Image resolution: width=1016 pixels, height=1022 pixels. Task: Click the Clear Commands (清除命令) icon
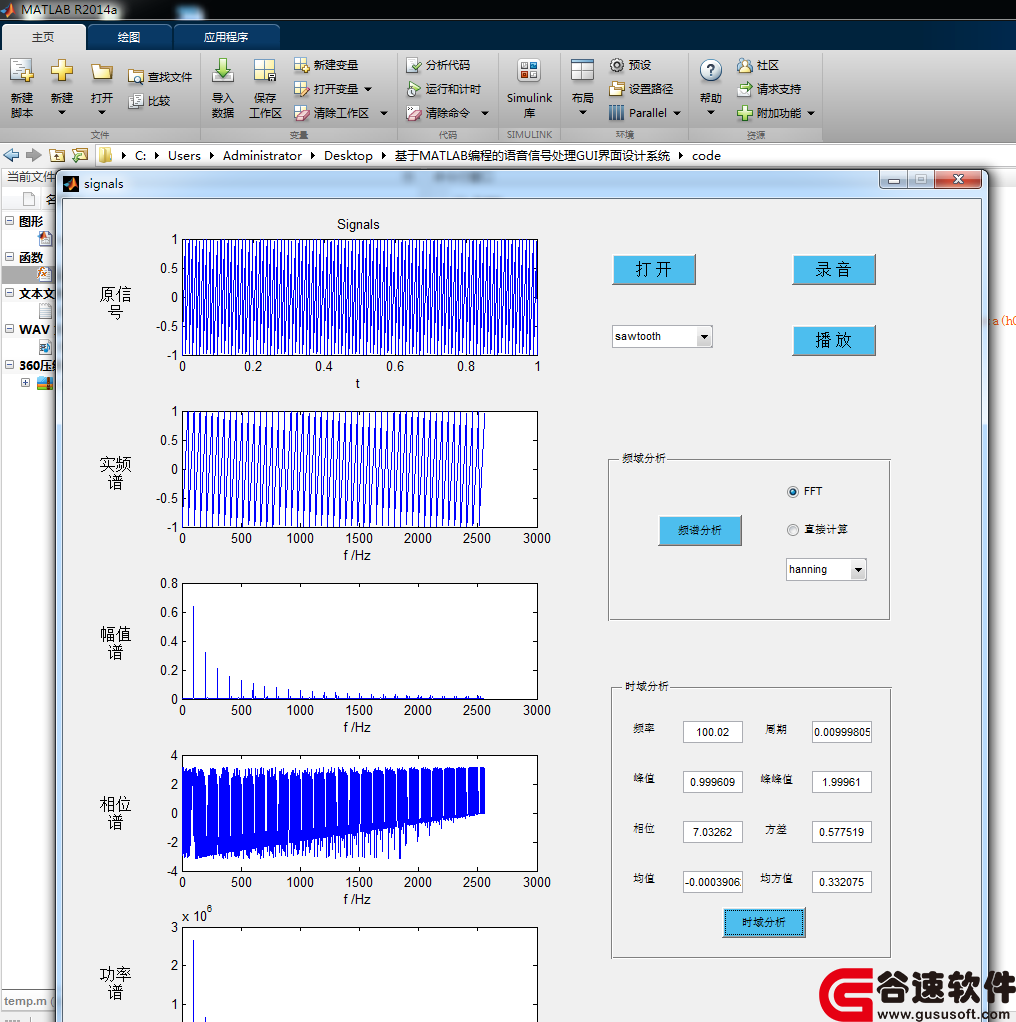click(x=413, y=113)
